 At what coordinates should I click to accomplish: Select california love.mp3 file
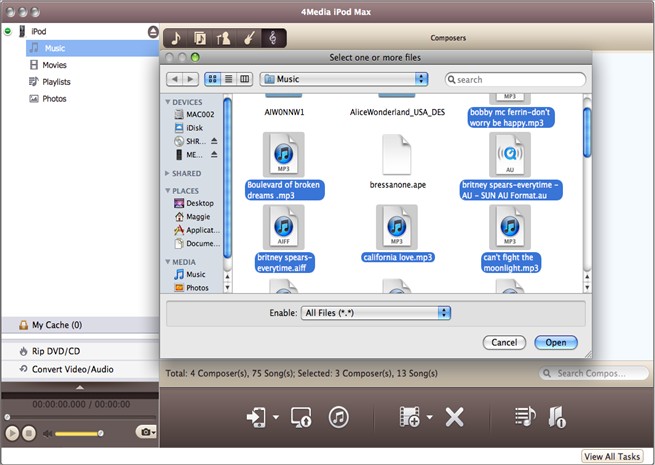click(397, 234)
